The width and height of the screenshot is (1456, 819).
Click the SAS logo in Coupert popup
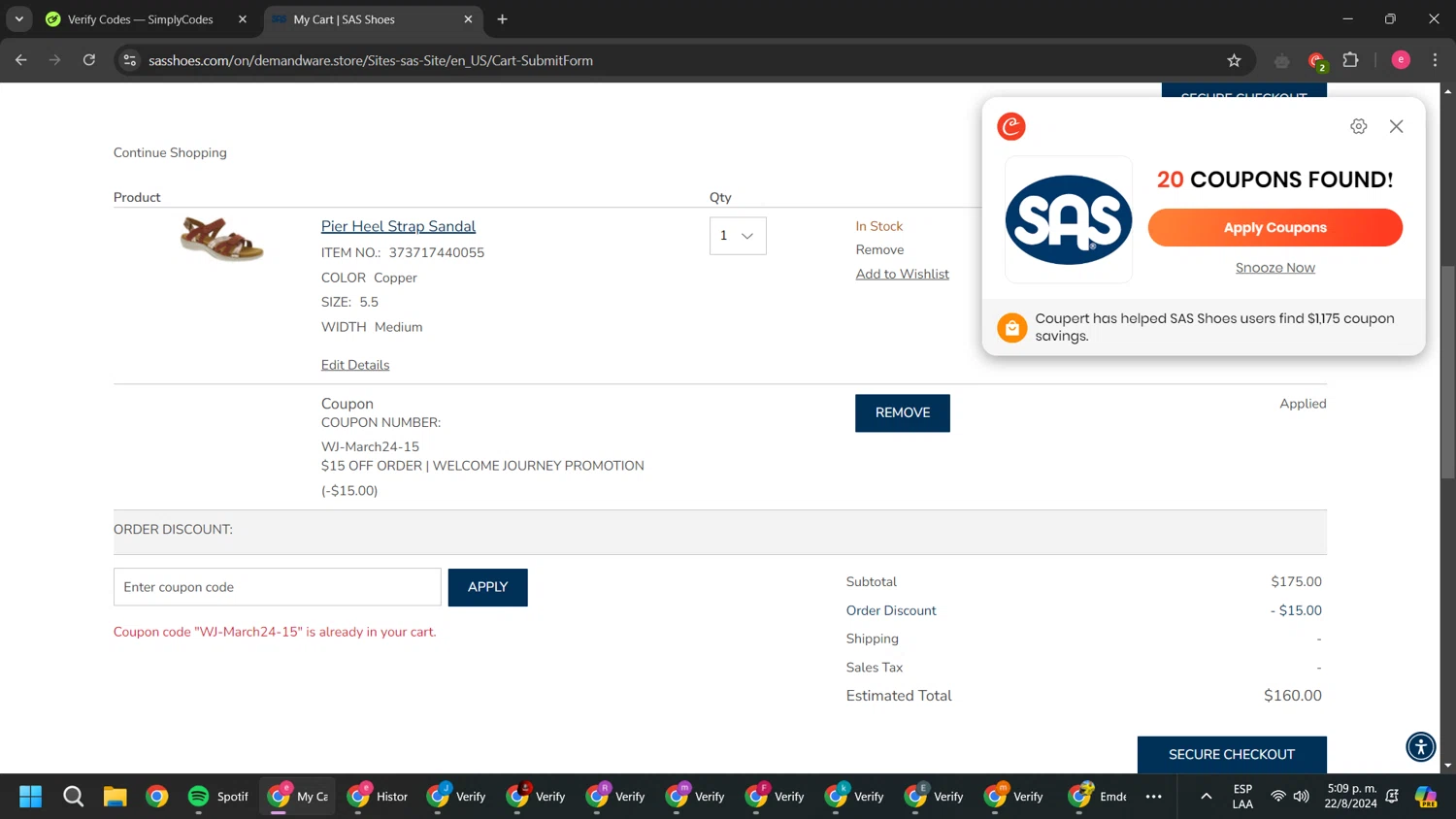(x=1069, y=219)
